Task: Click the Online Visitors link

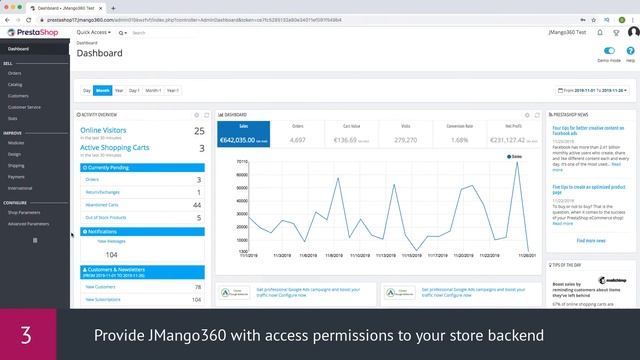Action: tap(103, 130)
